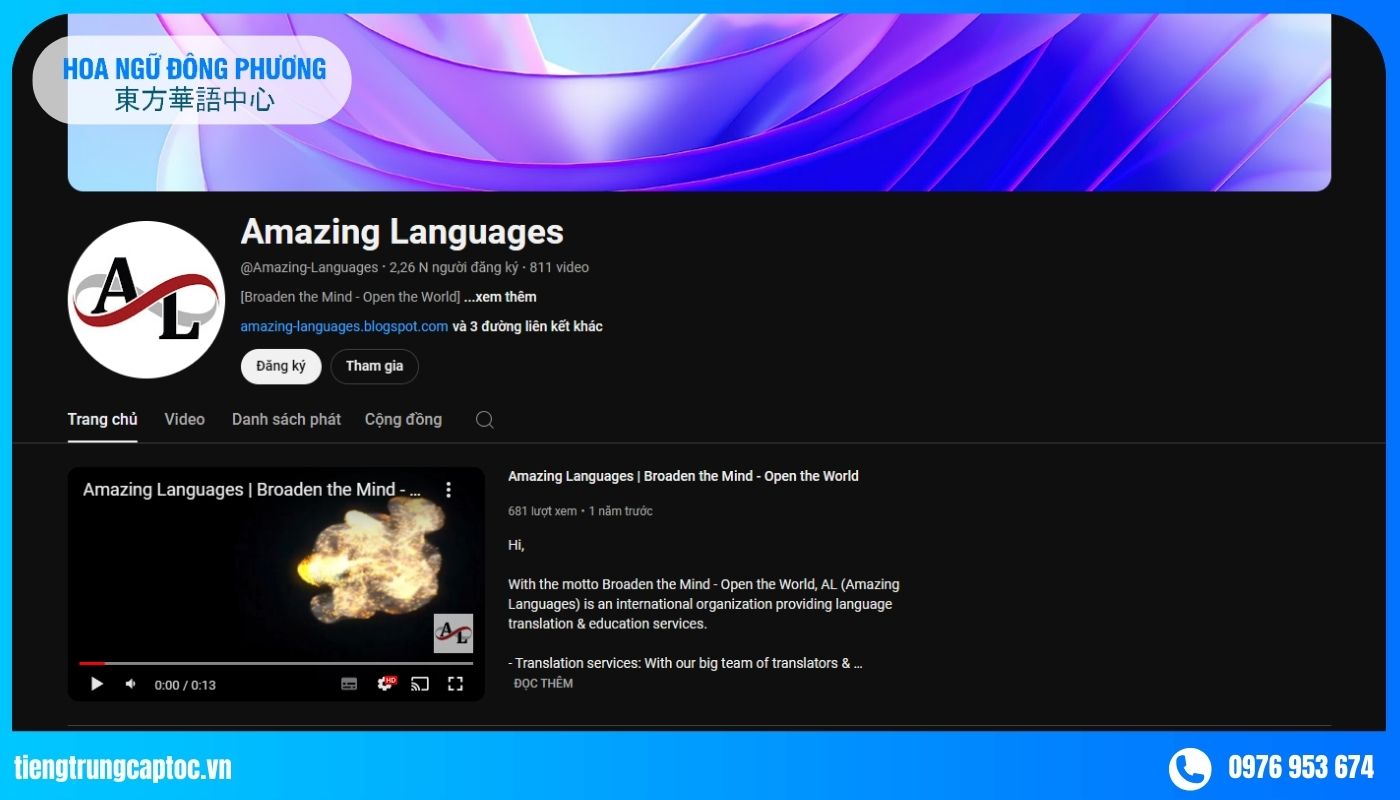Click the 0:00 / 0:13 time display
Screen dimensions: 1400x800
(185, 685)
